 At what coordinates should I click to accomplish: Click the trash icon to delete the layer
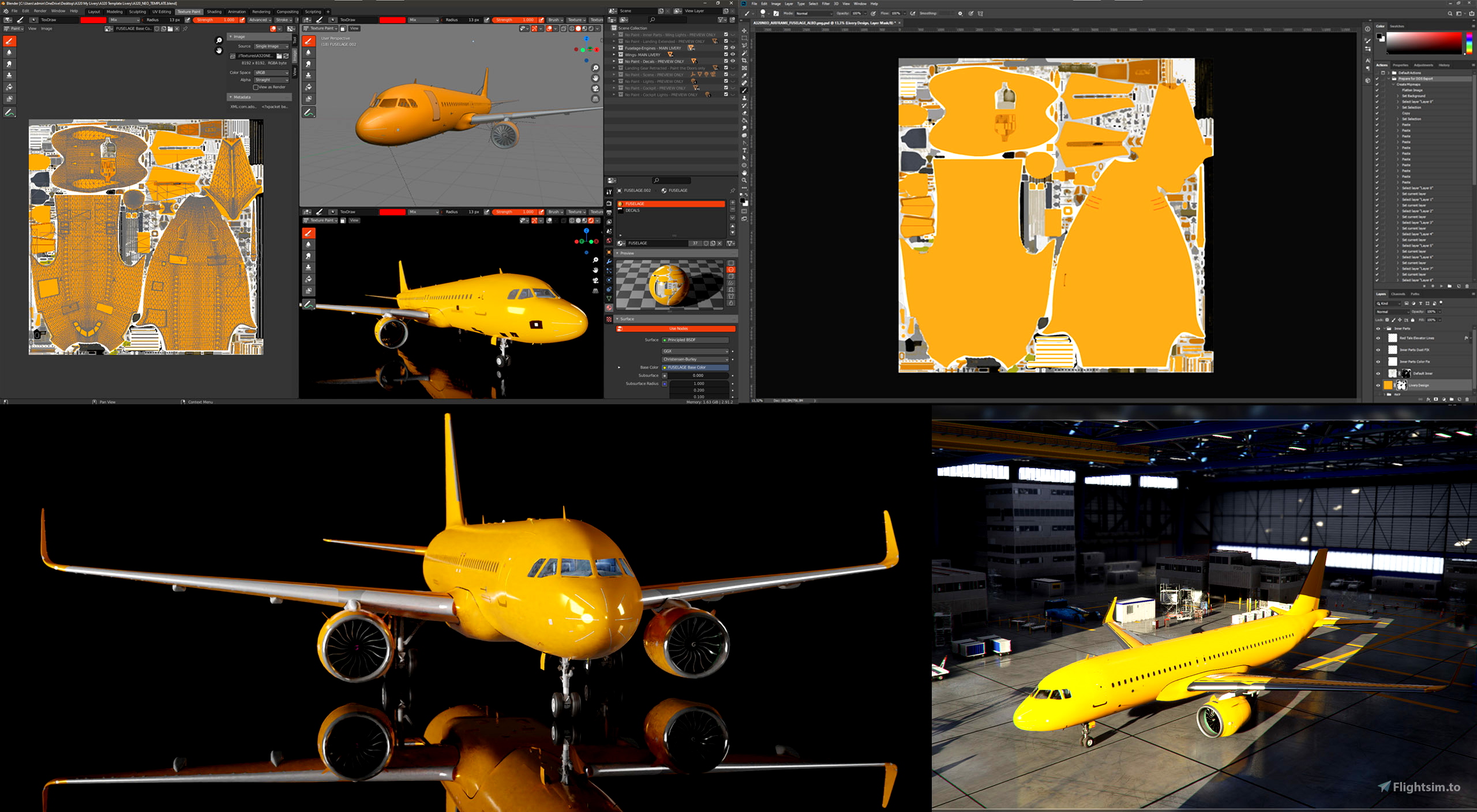coord(1467,399)
